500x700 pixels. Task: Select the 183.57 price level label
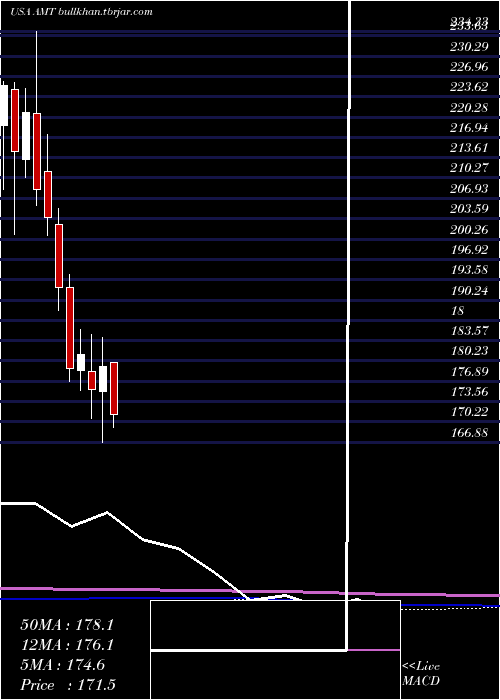pyautogui.click(x=469, y=331)
